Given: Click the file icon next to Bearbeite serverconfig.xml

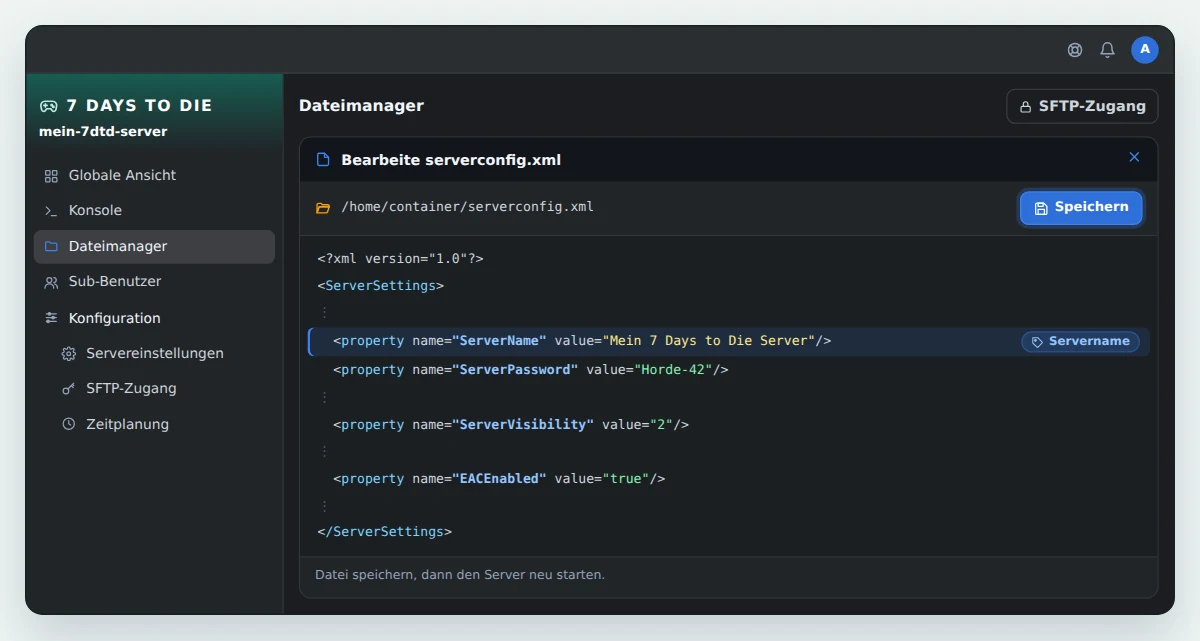Looking at the screenshot, I should click(323, 160).
